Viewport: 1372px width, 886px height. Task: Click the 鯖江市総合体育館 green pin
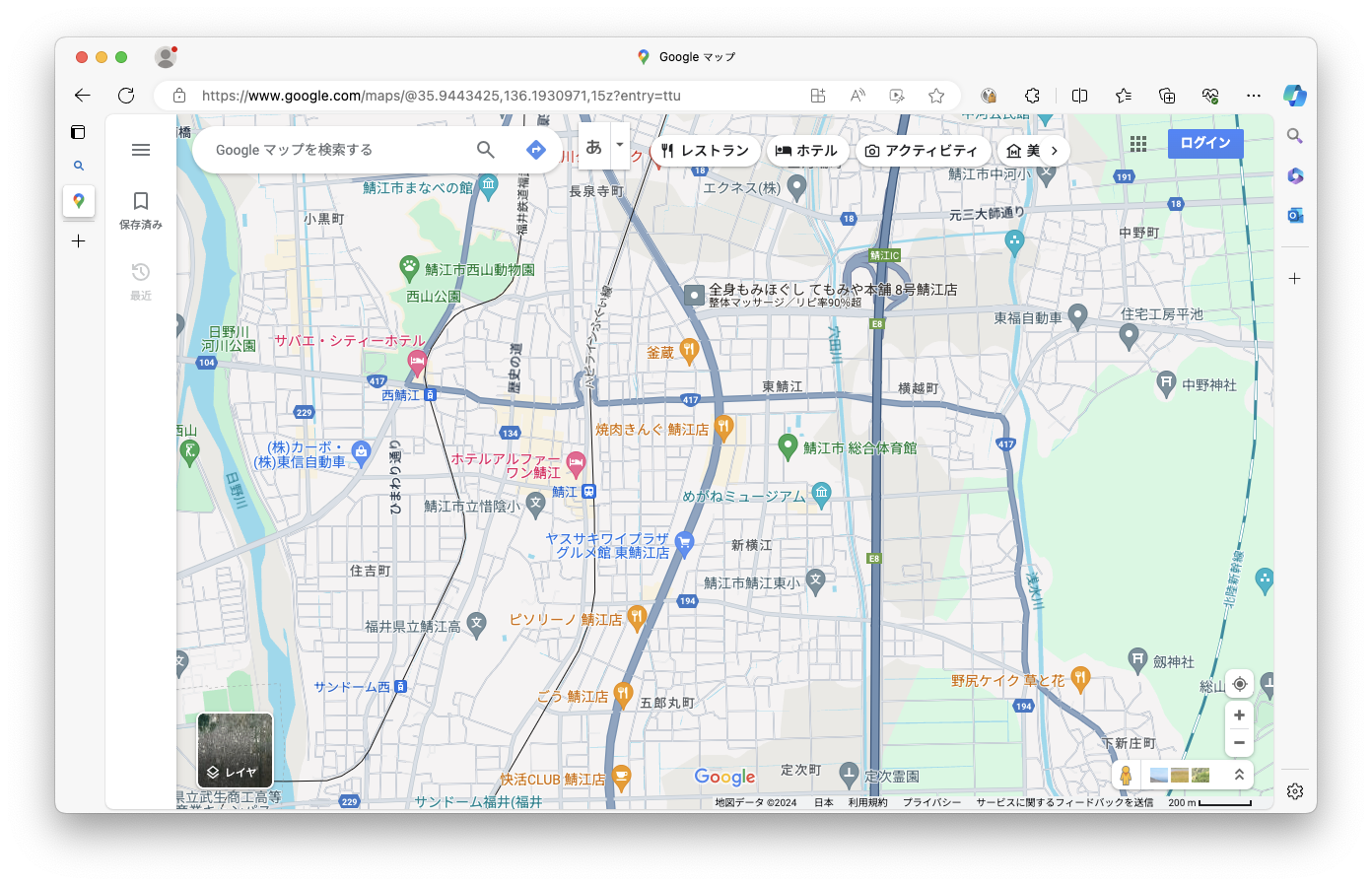tap(788, 445)
